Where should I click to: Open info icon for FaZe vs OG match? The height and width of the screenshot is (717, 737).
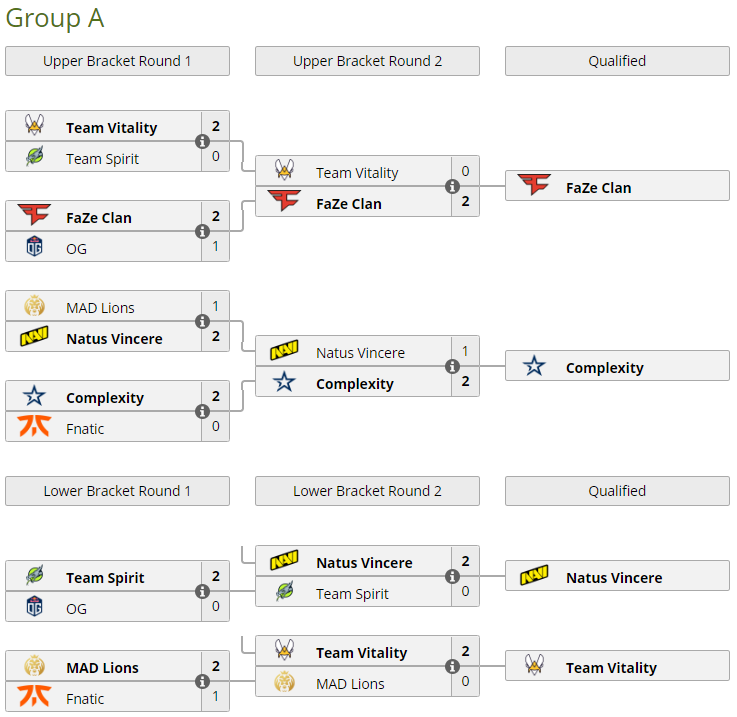pos(202,232)
